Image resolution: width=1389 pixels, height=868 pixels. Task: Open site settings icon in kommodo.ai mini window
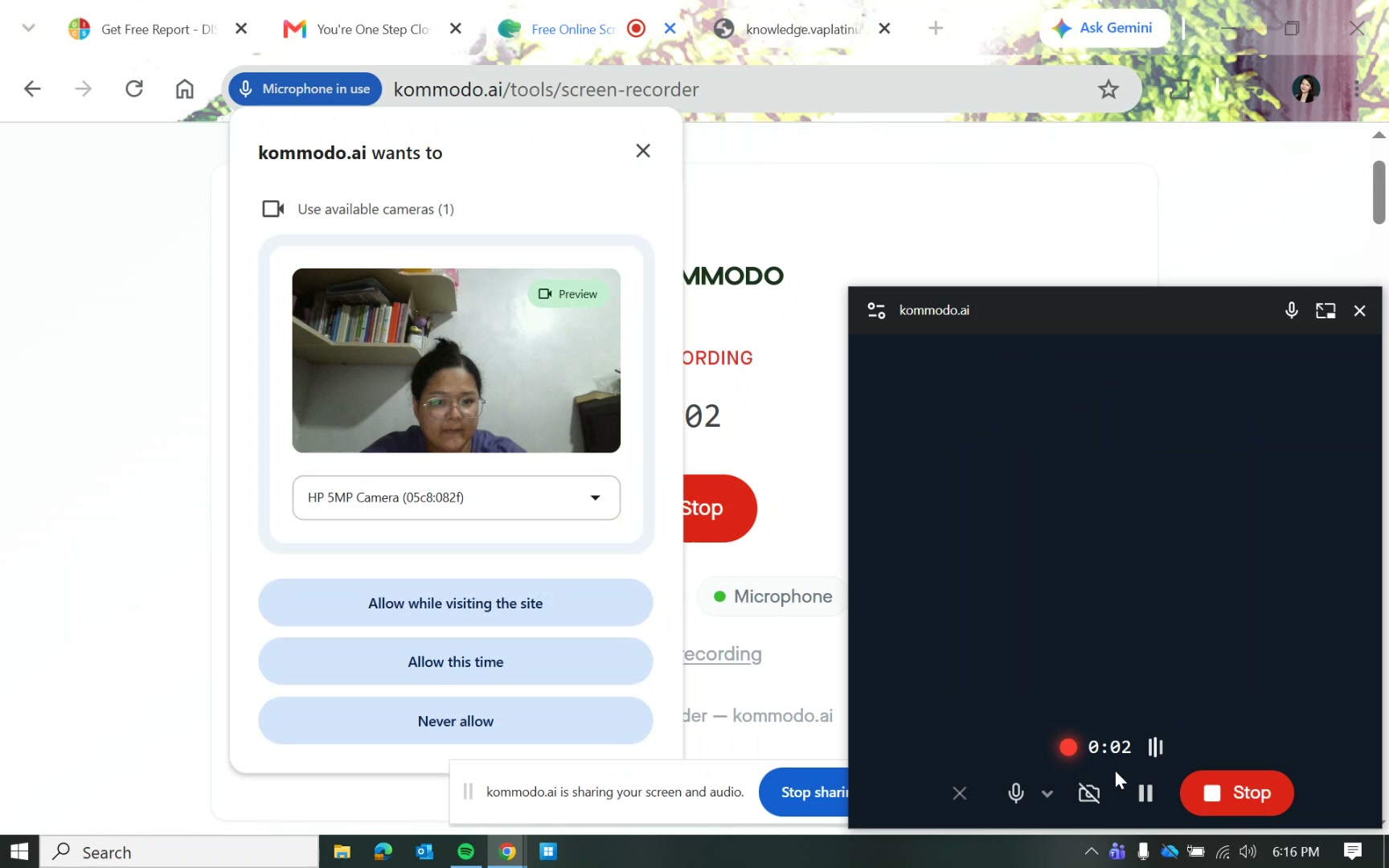click(x=876, y=310)
